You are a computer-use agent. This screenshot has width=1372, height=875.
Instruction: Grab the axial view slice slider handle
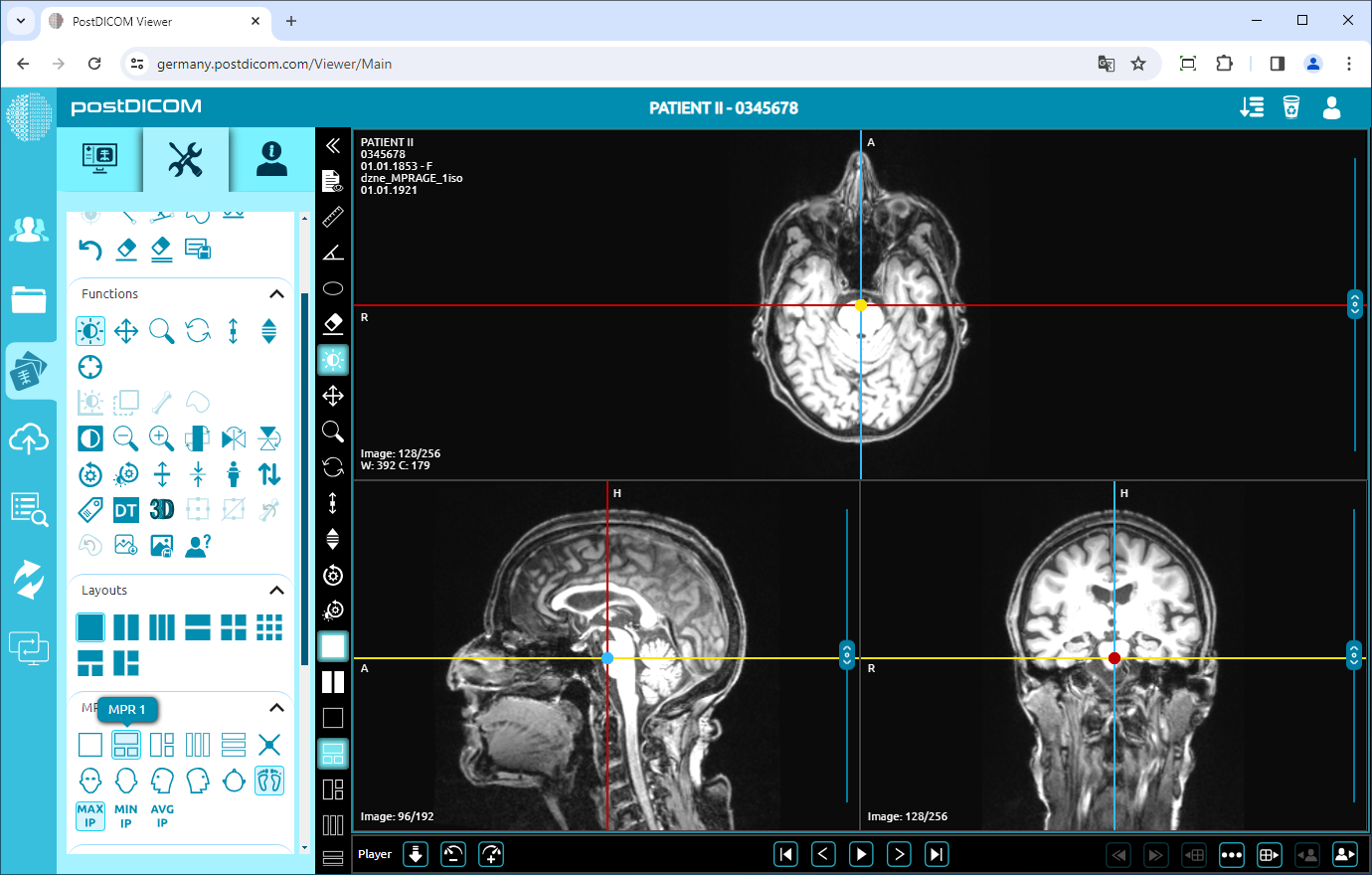coord(1354,304)
